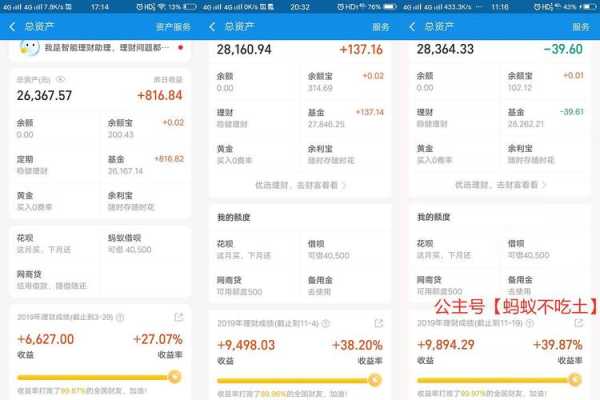Click share icon next to 截止到3-20 results

[x=178, y=317]
